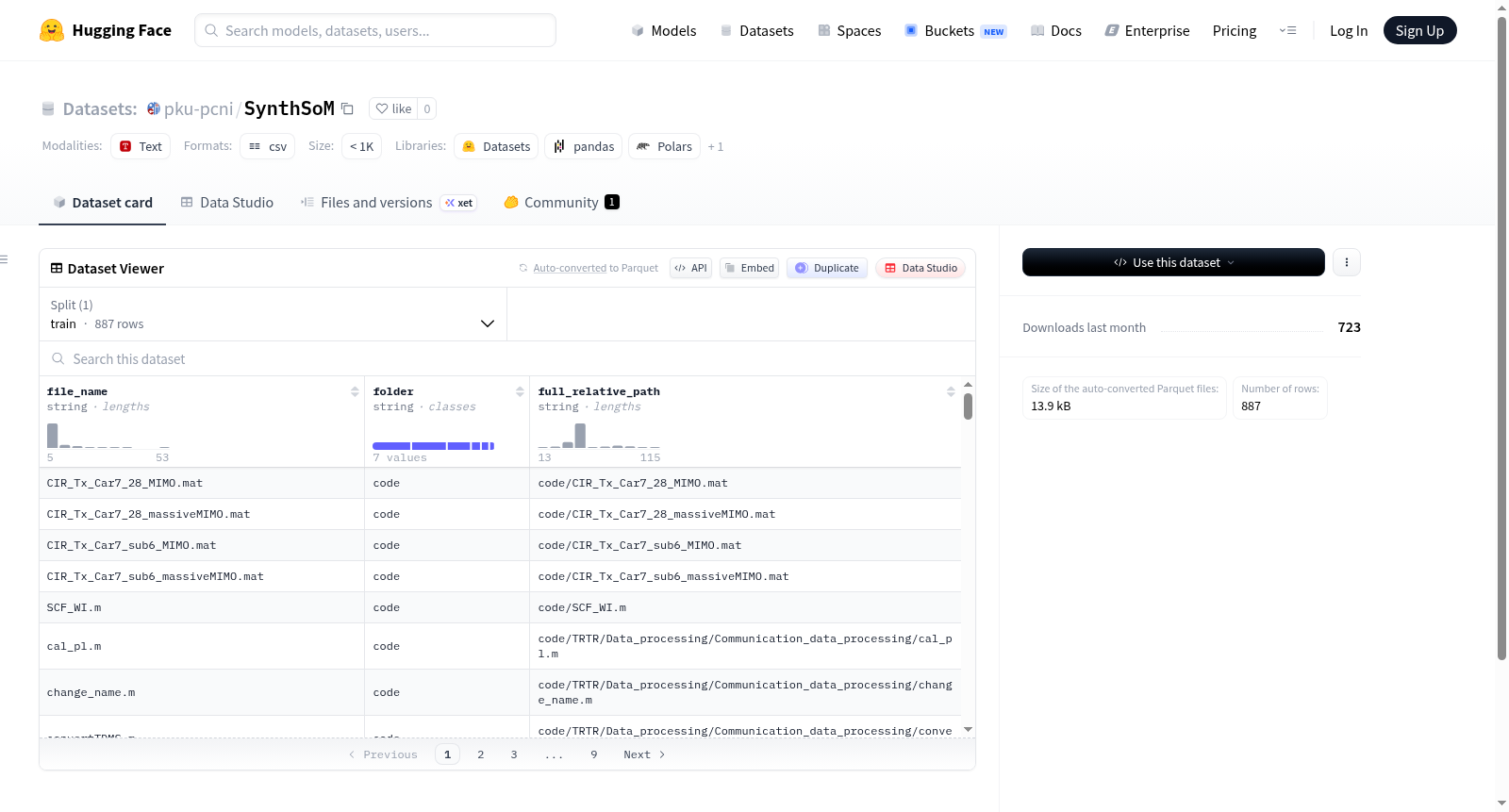The width and height of the screenshot is (1509, 812).
Task: Select the Dataset card tab
Action: (x=102, y=203)
